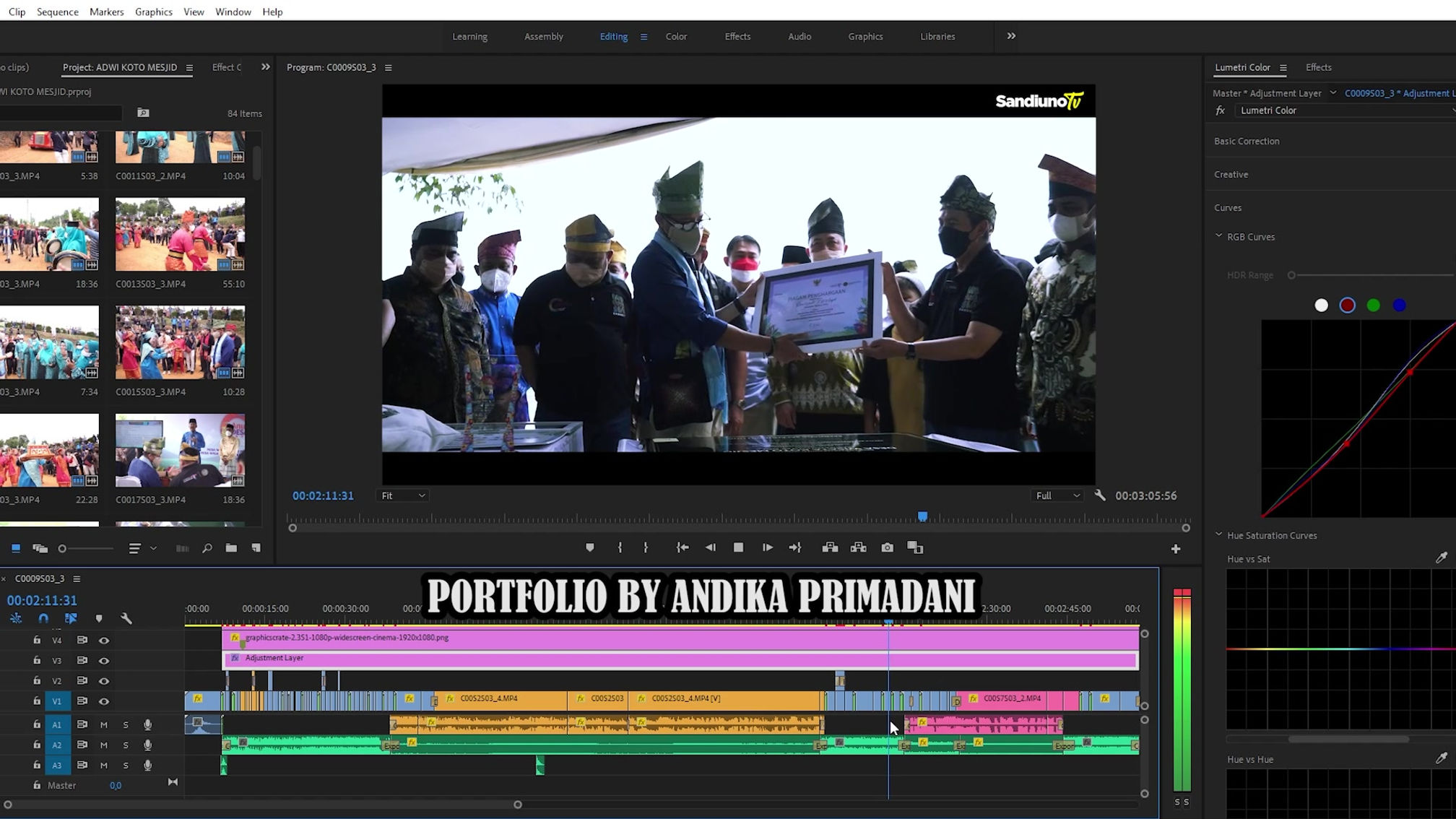
Task: Collapse the RGB Curves section
Action: [x=1219, y=236]
